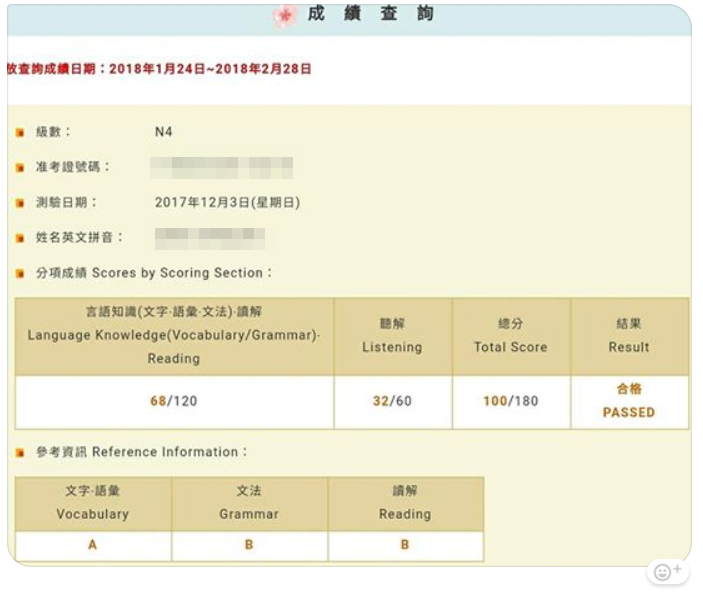Click the red query date range text
This screenshot has height=597, width=703.
point(160,69)
